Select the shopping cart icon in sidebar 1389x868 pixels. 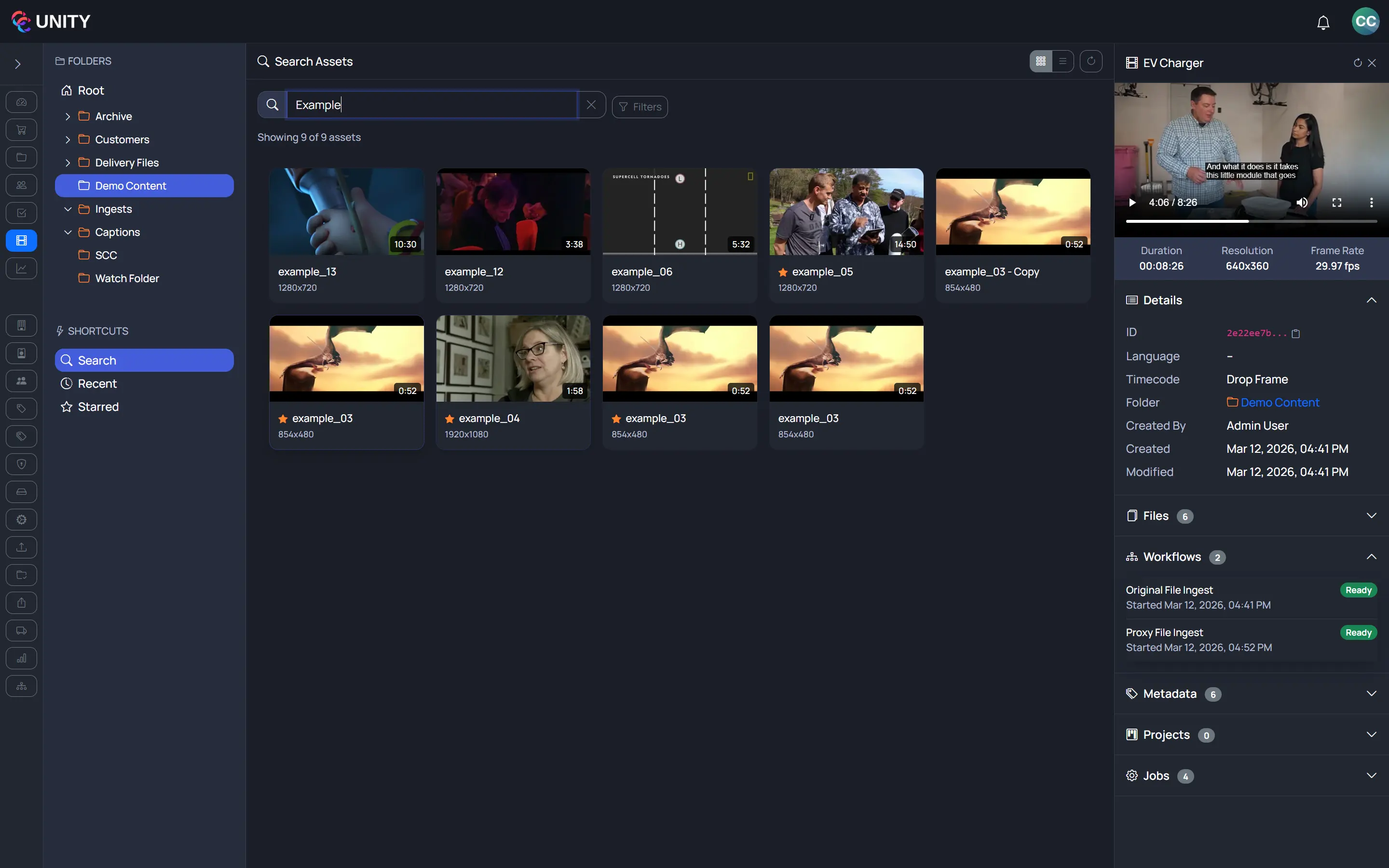[21, 129]
